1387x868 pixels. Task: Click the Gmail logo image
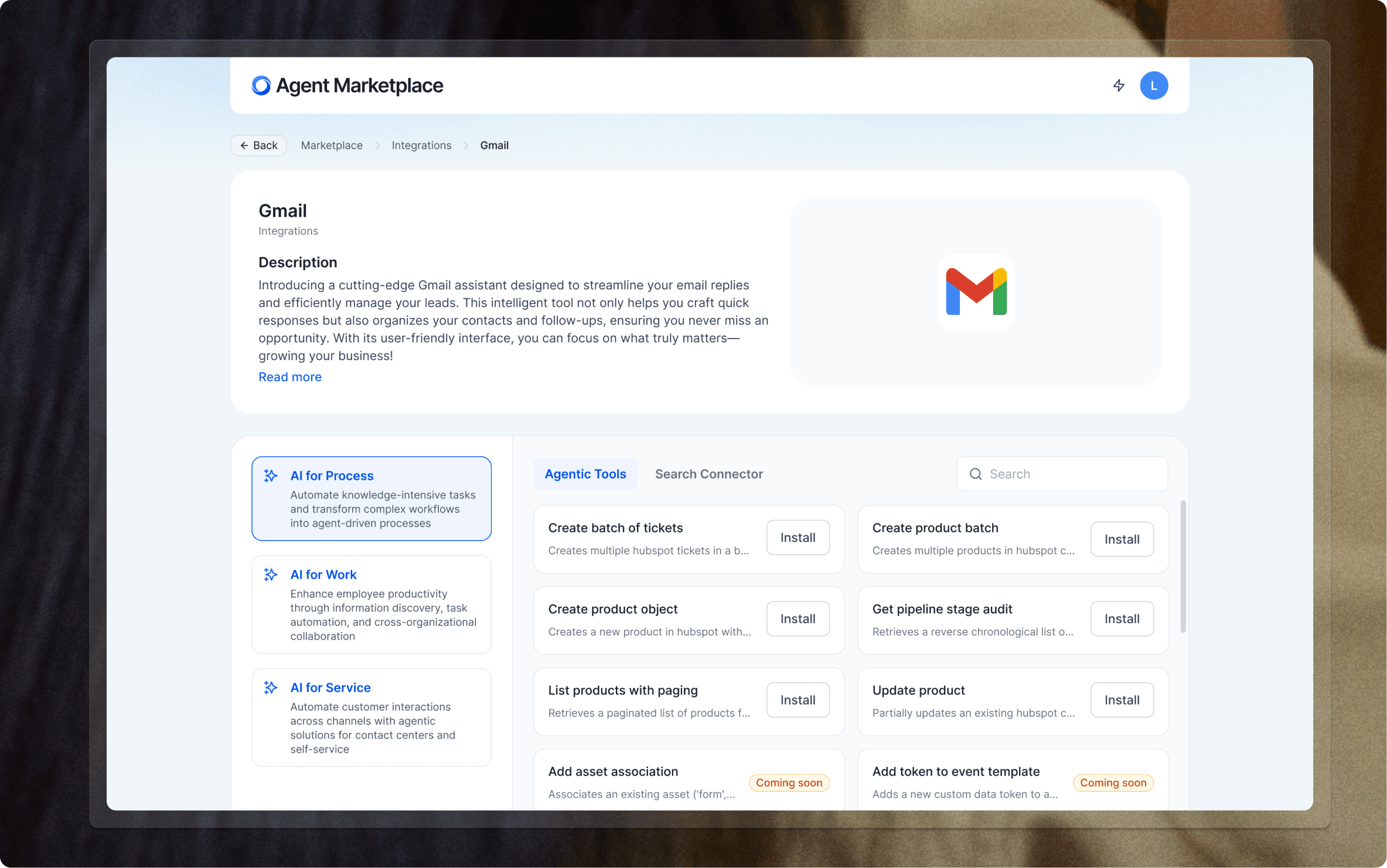coord(976,292)
